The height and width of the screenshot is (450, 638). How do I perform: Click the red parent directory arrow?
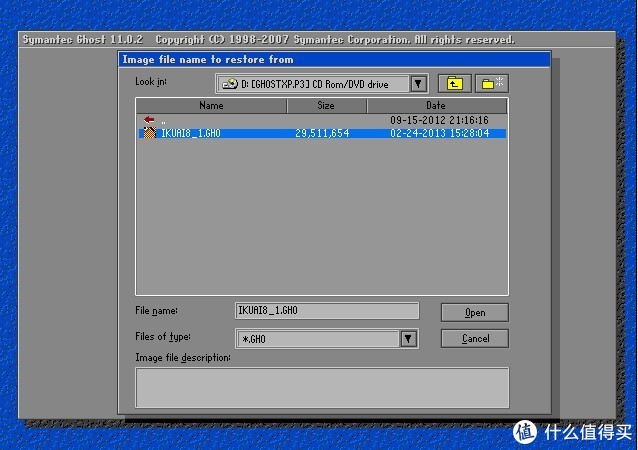pyautogui.click(x=149, y=120)
